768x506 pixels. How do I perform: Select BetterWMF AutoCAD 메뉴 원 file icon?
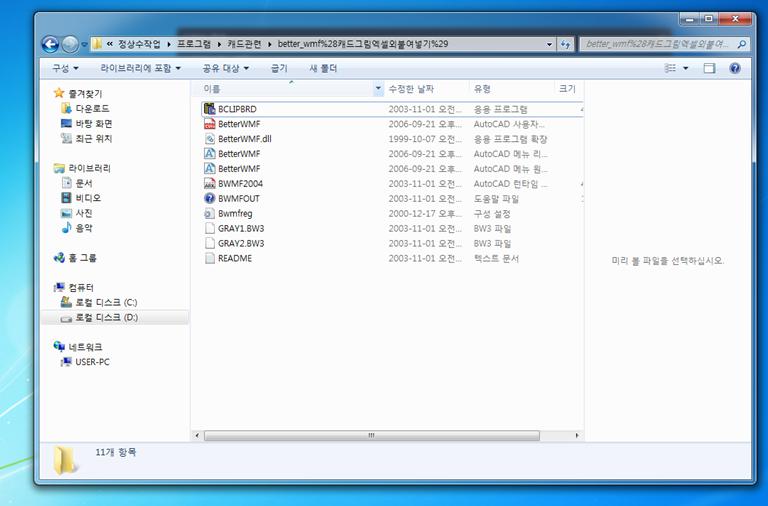(x=210, y=169)
